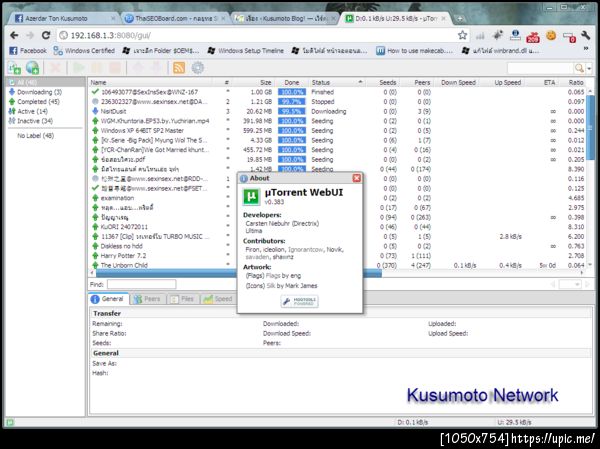Screen dimensions: 600x449
Task: Click the Add Torrent toolbar icon
Action: (x=15, y=68)
